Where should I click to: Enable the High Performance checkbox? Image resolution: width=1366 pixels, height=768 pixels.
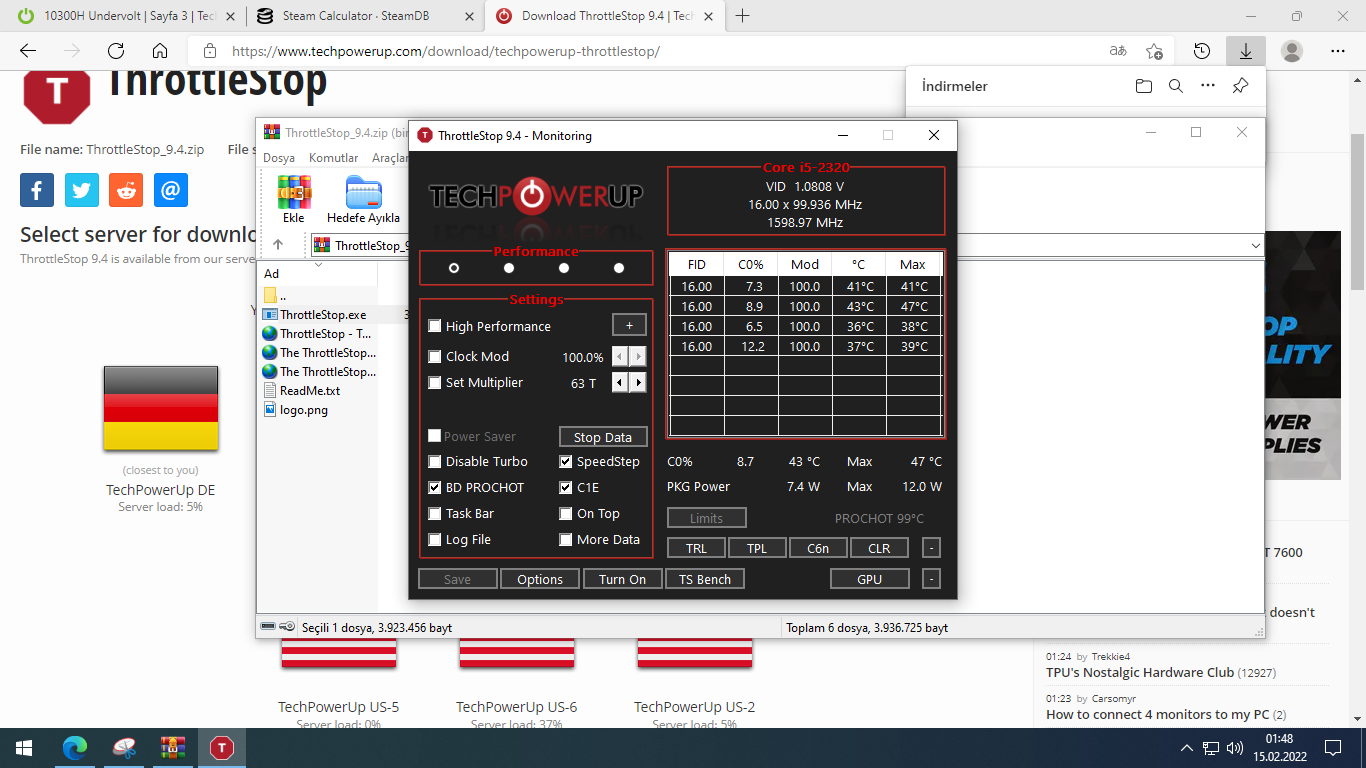point(435,326)
